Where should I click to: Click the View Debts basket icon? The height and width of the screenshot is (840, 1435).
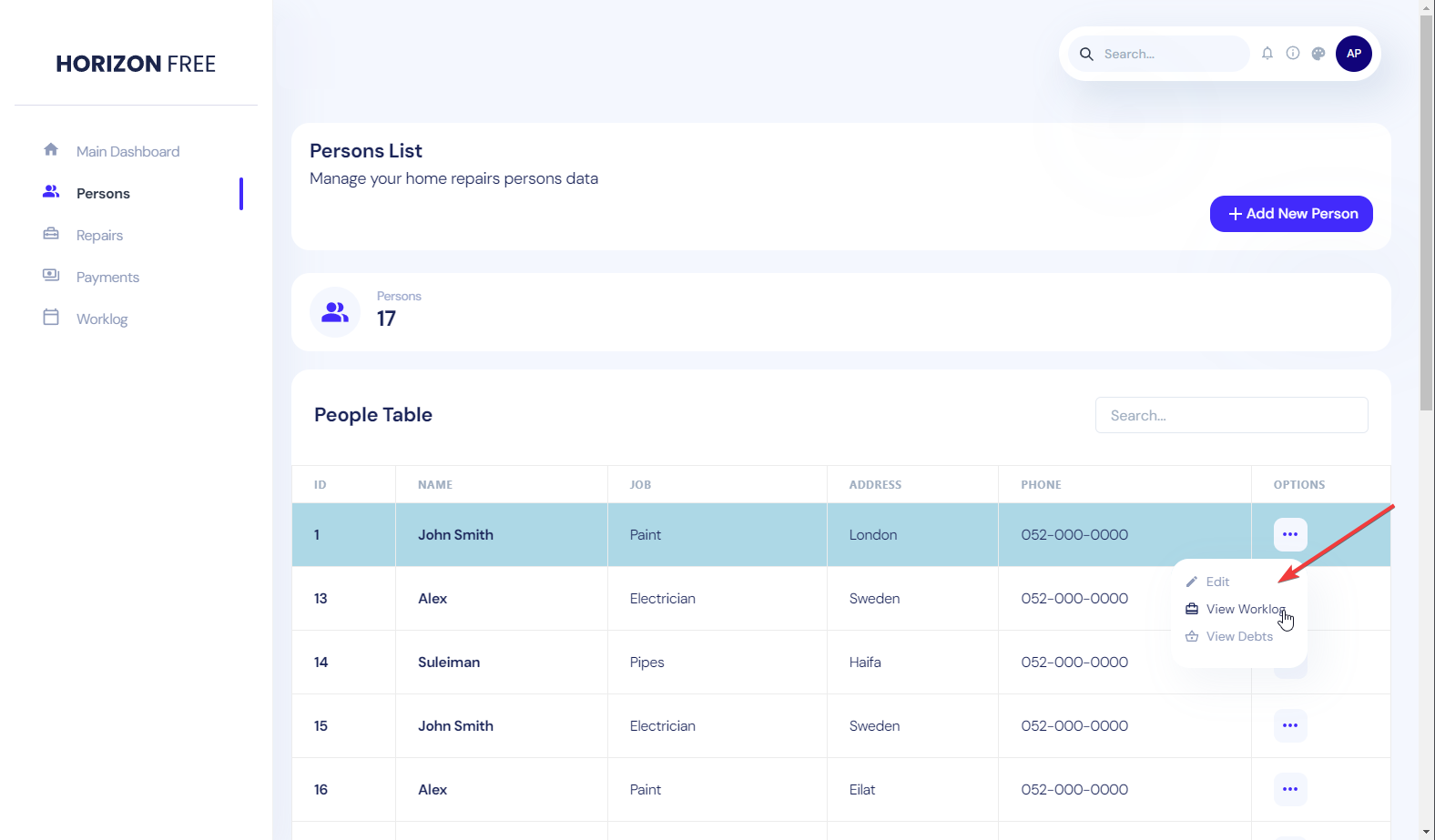coord(1192,636)
